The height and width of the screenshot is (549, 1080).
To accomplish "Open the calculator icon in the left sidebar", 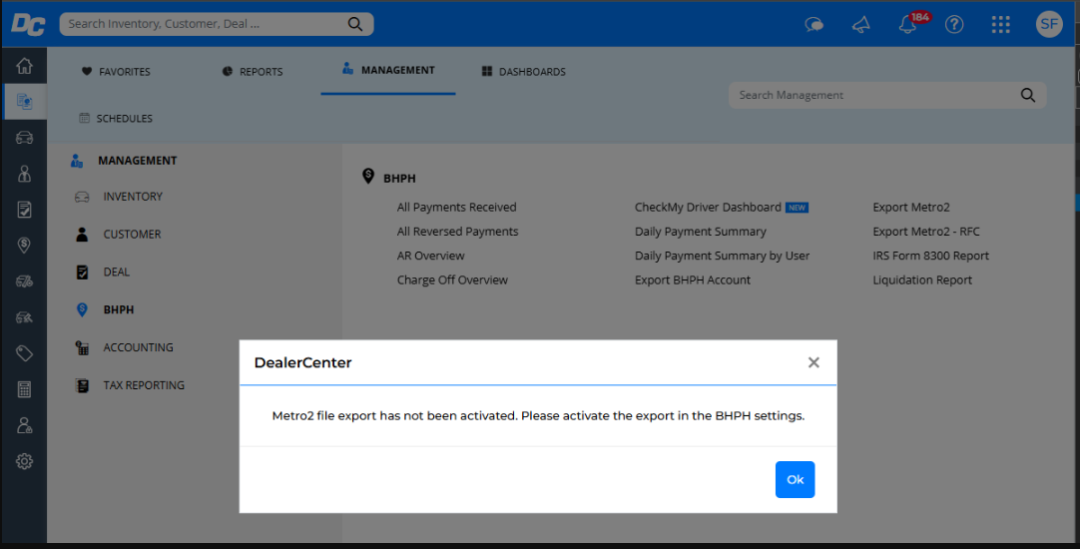I will click(24, 389).
